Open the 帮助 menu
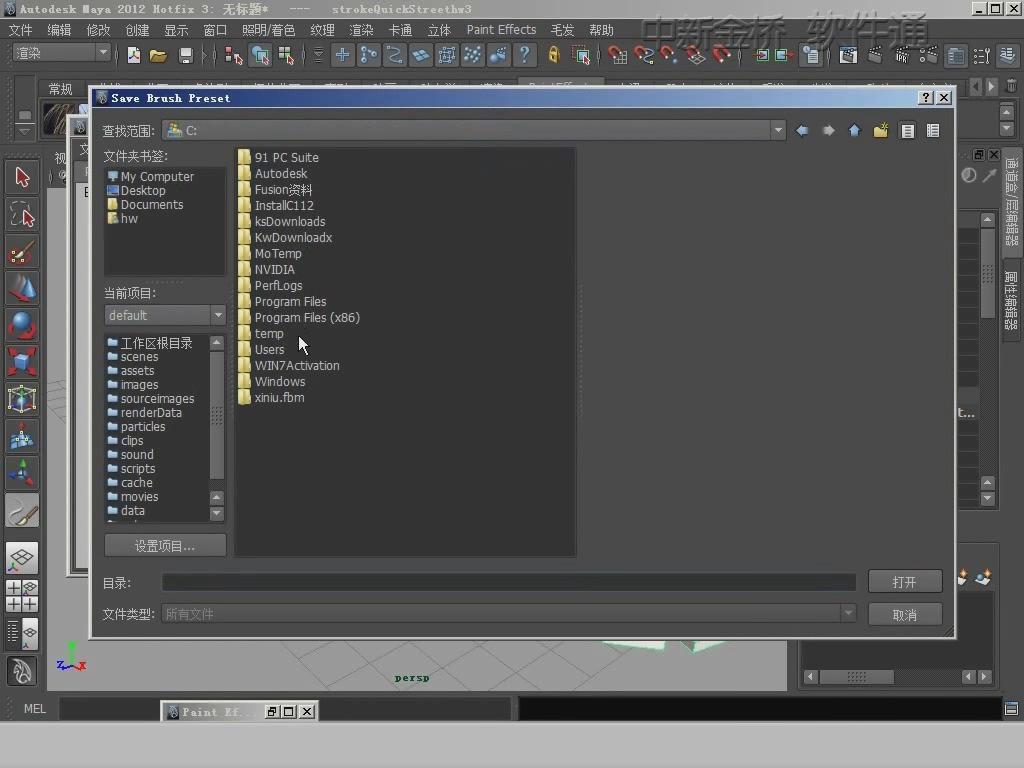1024x768 pixels. [x=601, y=30]
